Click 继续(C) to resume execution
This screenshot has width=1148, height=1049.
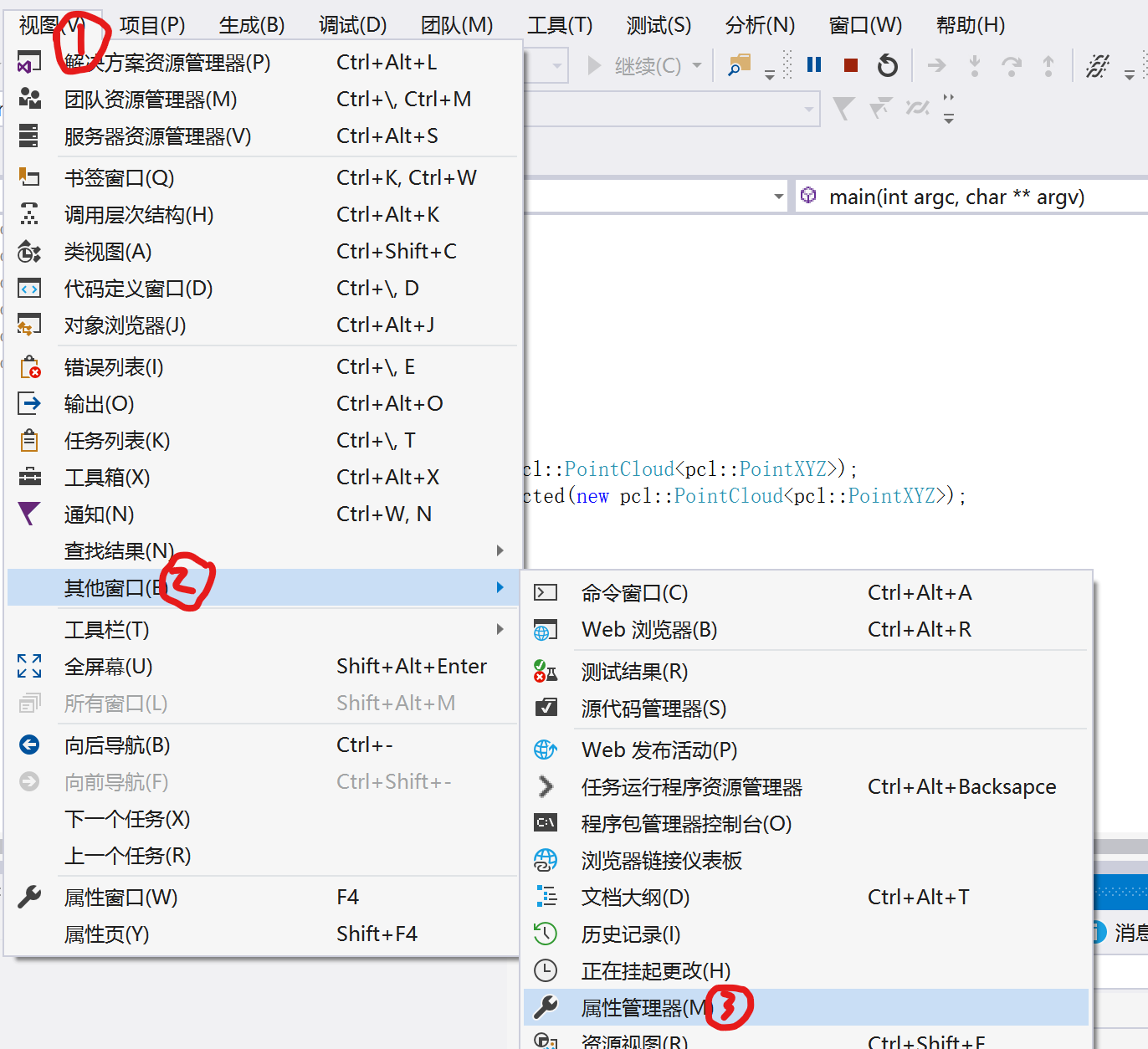coord(648,64)
